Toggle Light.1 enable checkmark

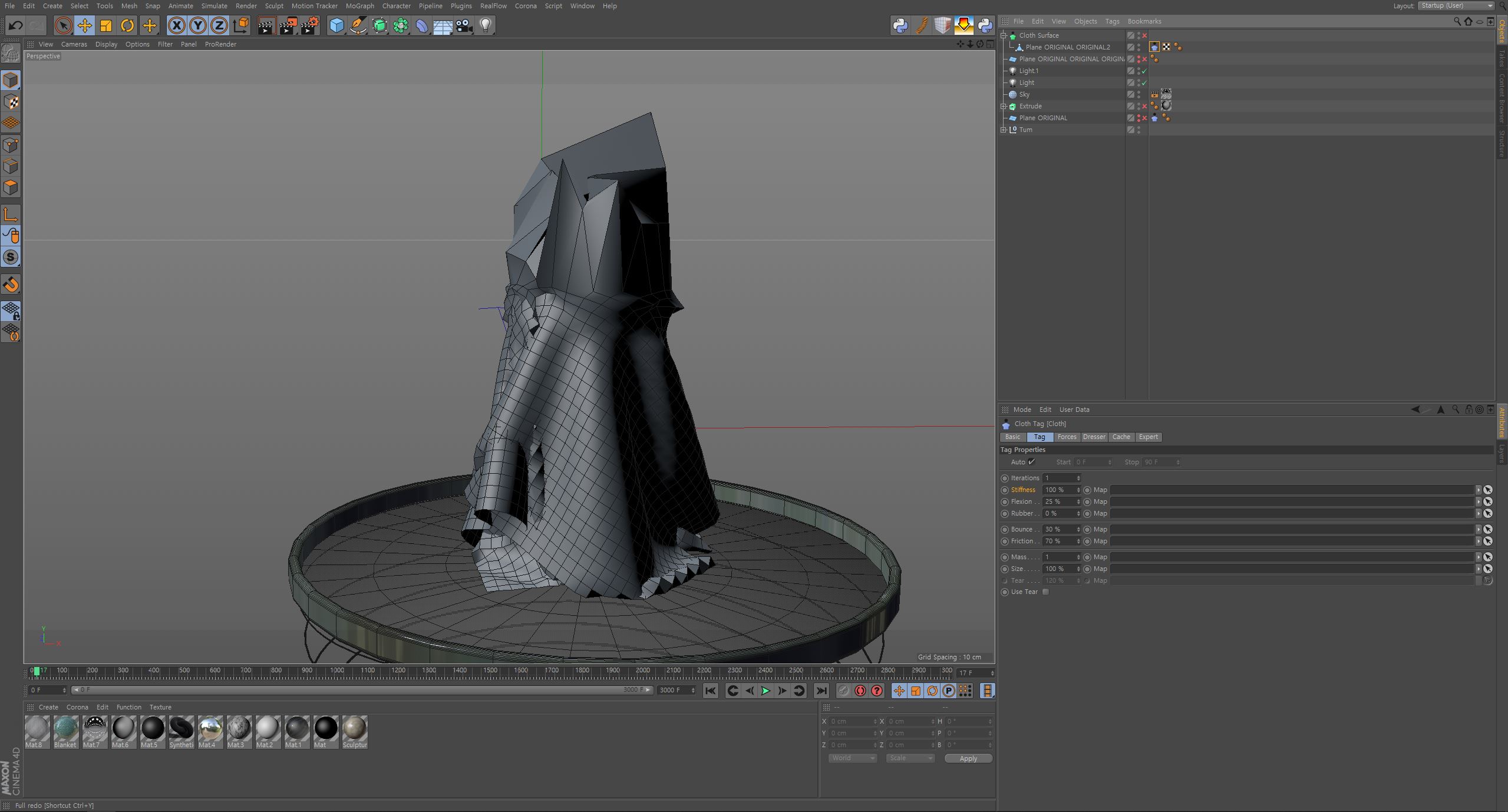1144,71
